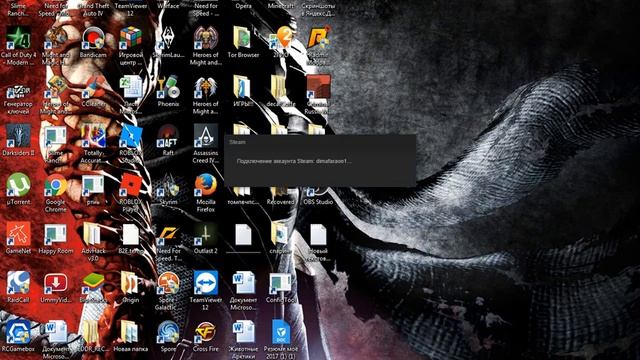The width and height of the screenshot is (640, 360).
Task: Click the Grand Theft Auto IV label
Action: tap(93, 9)
